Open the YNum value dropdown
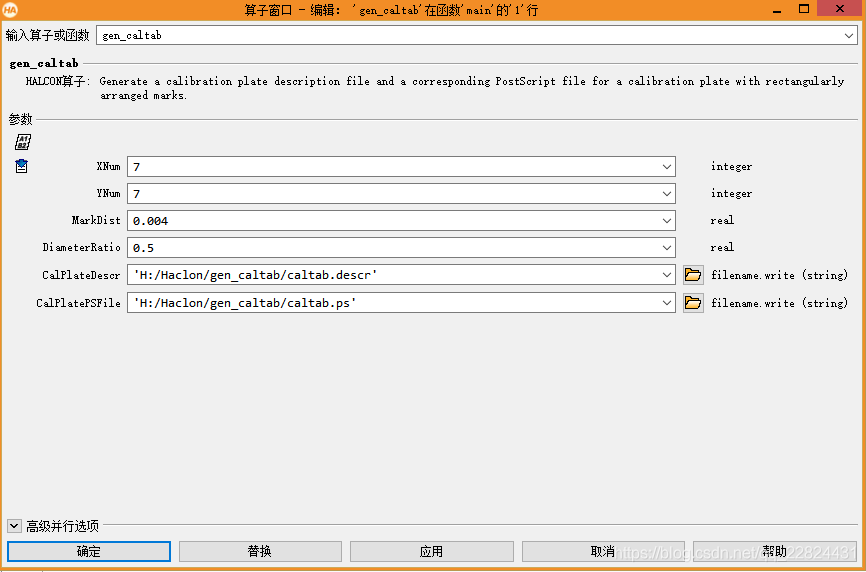The height and width of the screenshot is (572, 866). [x=667, y=194]
